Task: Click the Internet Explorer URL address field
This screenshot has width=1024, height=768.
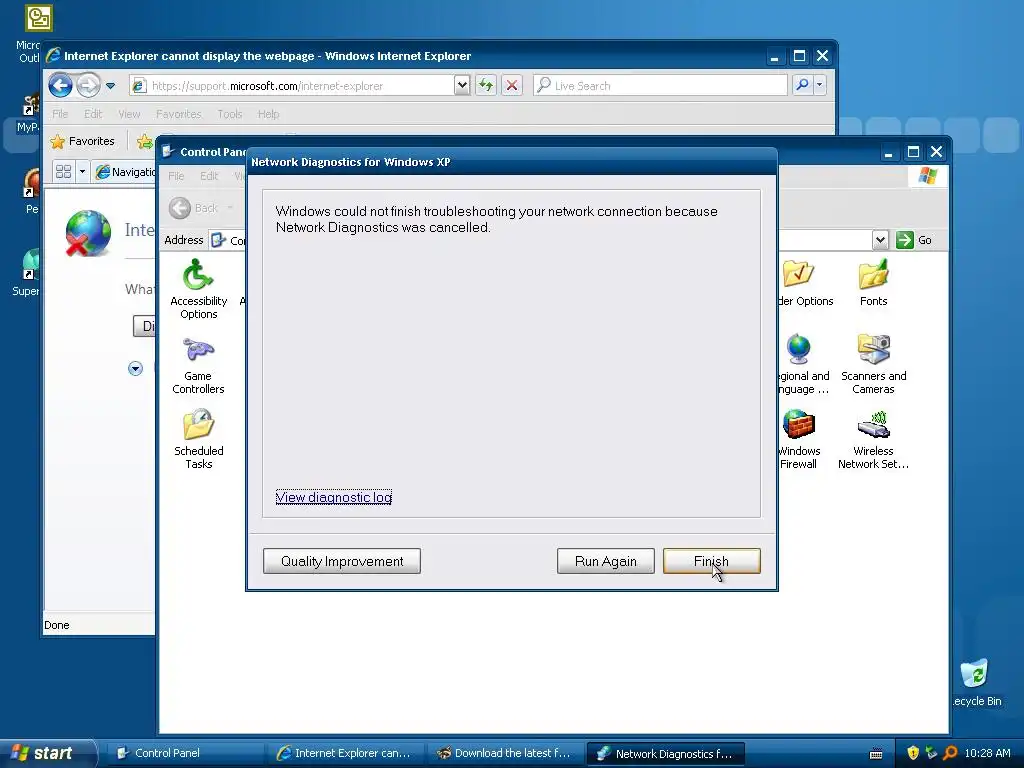Action: point(300,86)
